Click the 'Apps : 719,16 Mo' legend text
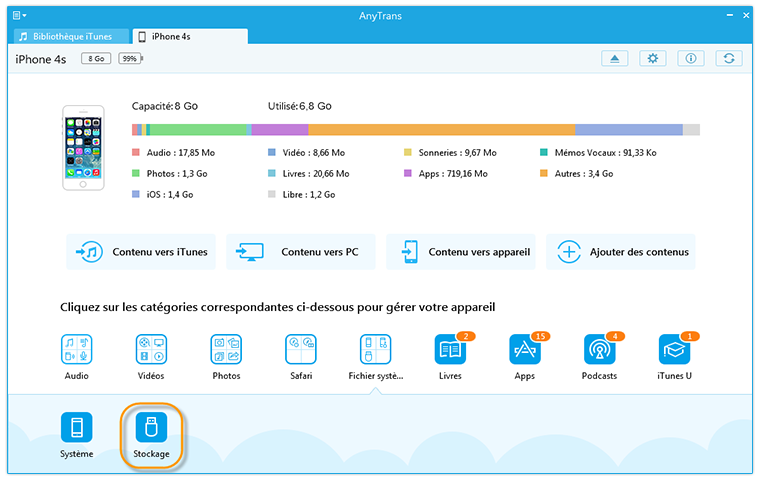760x481 pixels. [x=453, y=174]
